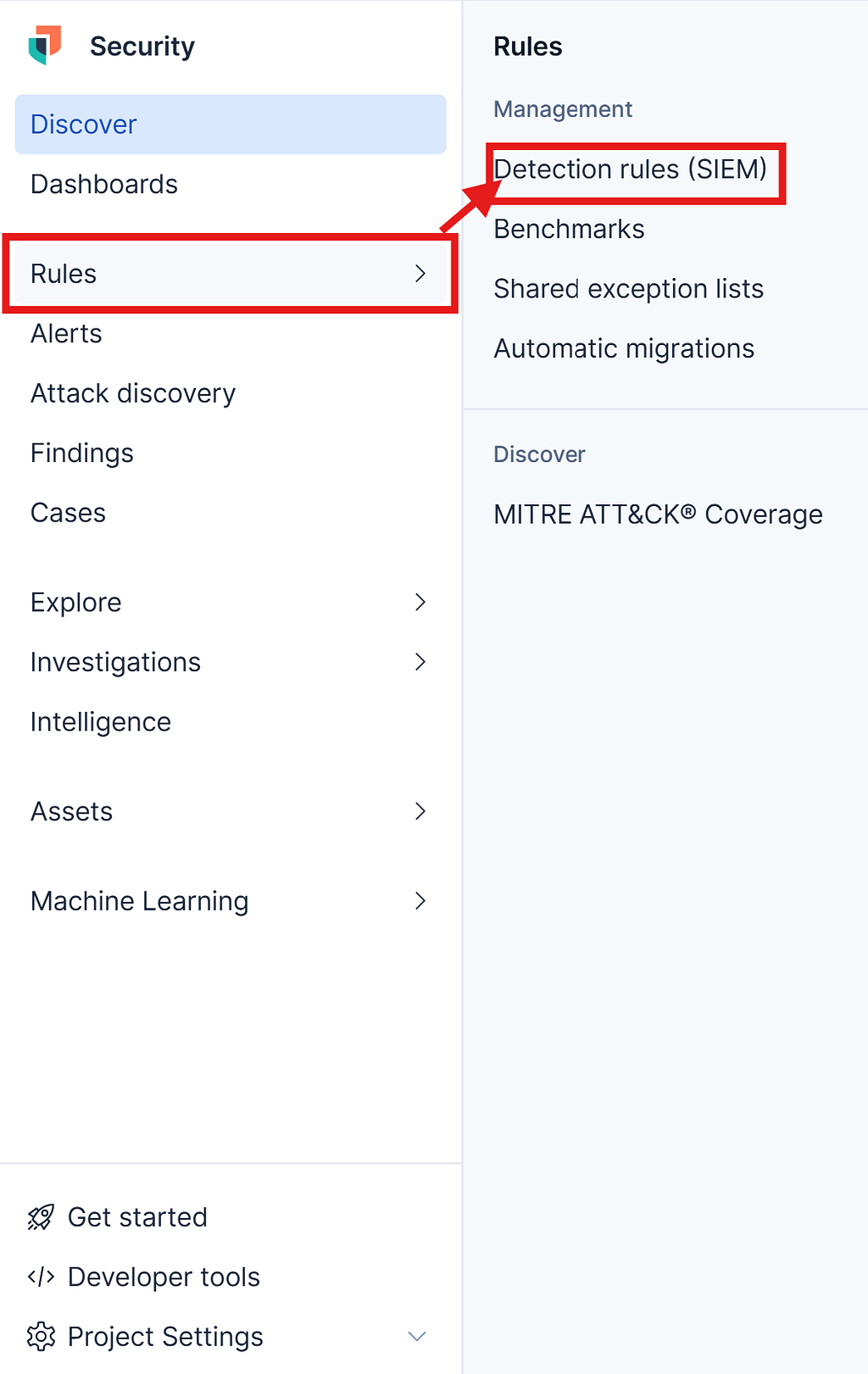The height and width of the screenshot is (1374, 868).
Task: Open Detection rules (SIEM)
Action: tap(630, 170)
